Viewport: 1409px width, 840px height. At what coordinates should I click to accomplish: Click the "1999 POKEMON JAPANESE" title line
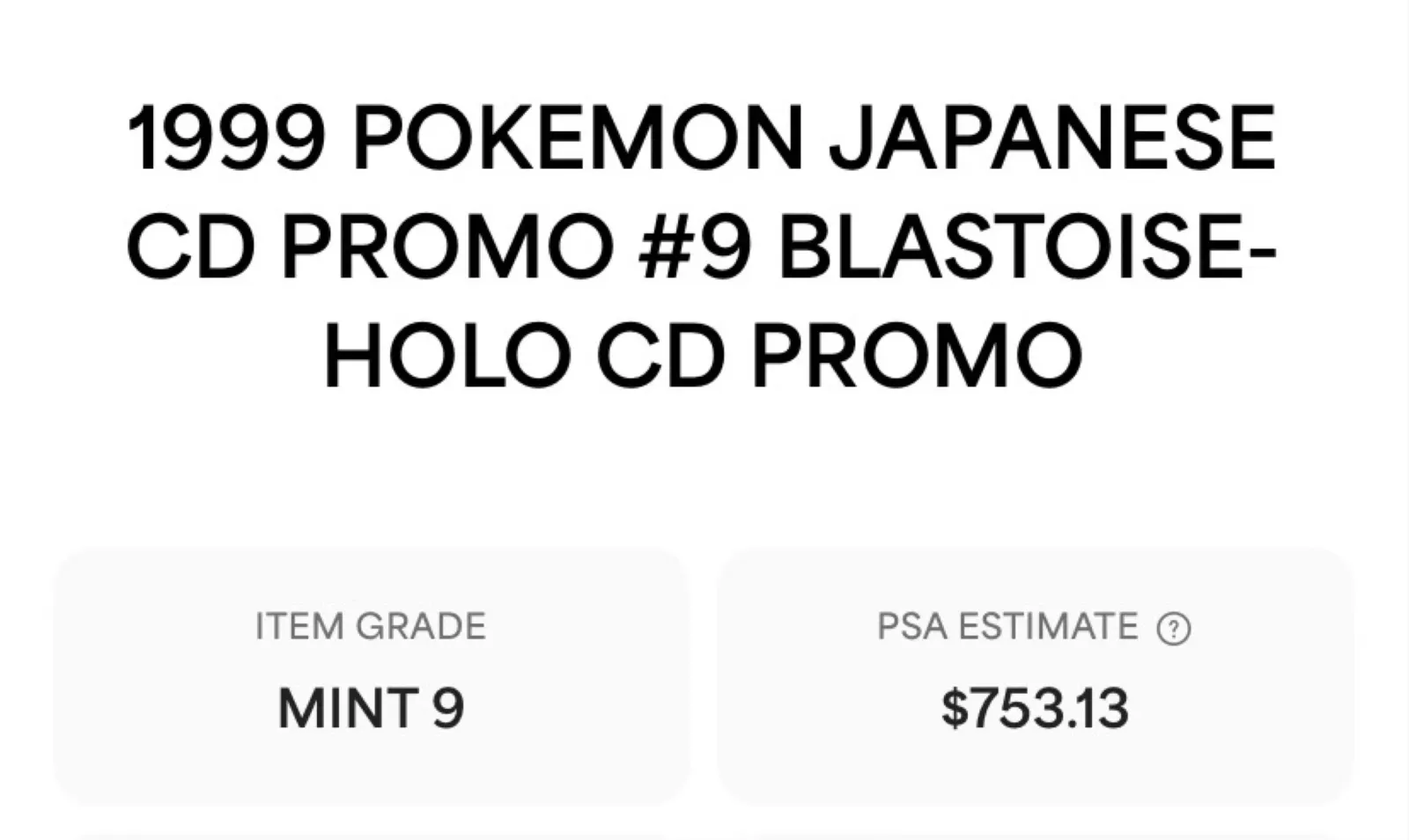click(703, 139)
